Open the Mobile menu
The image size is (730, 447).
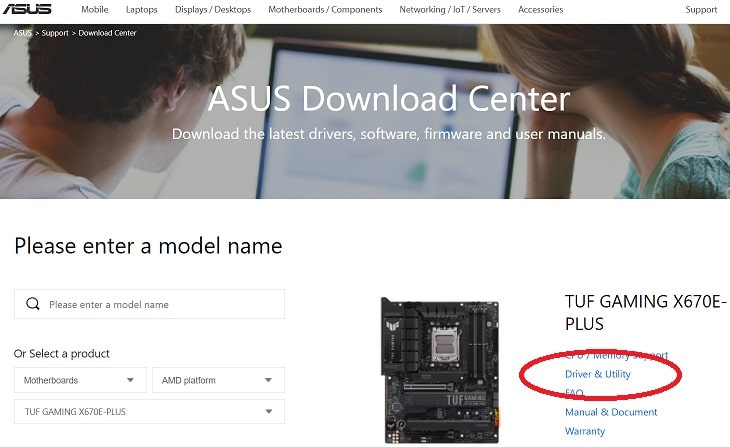click(x=95, y=9)
